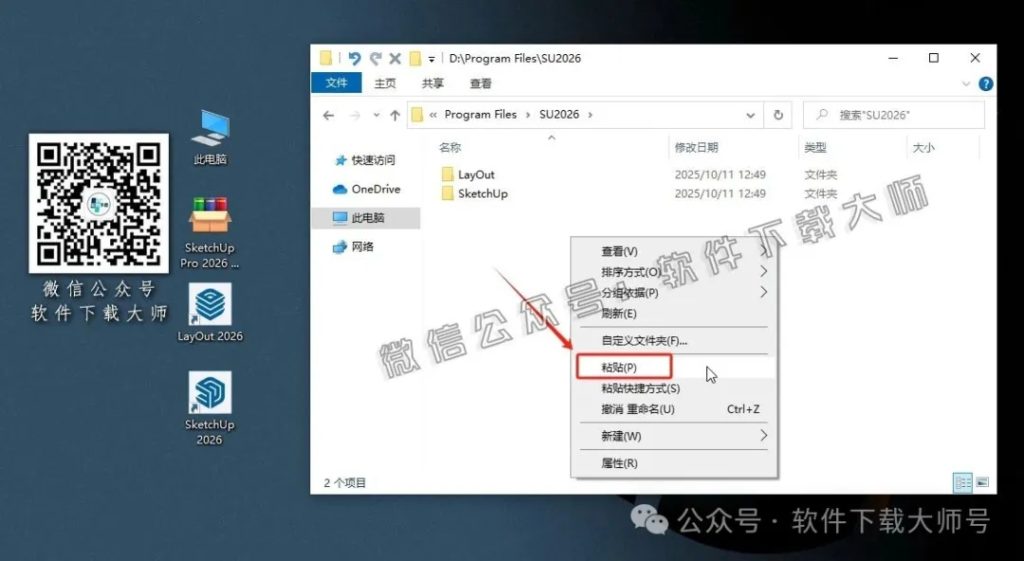This screenshot has height=561, width=1024.
Task: Switch to large icons view icon
Action: 983,483
